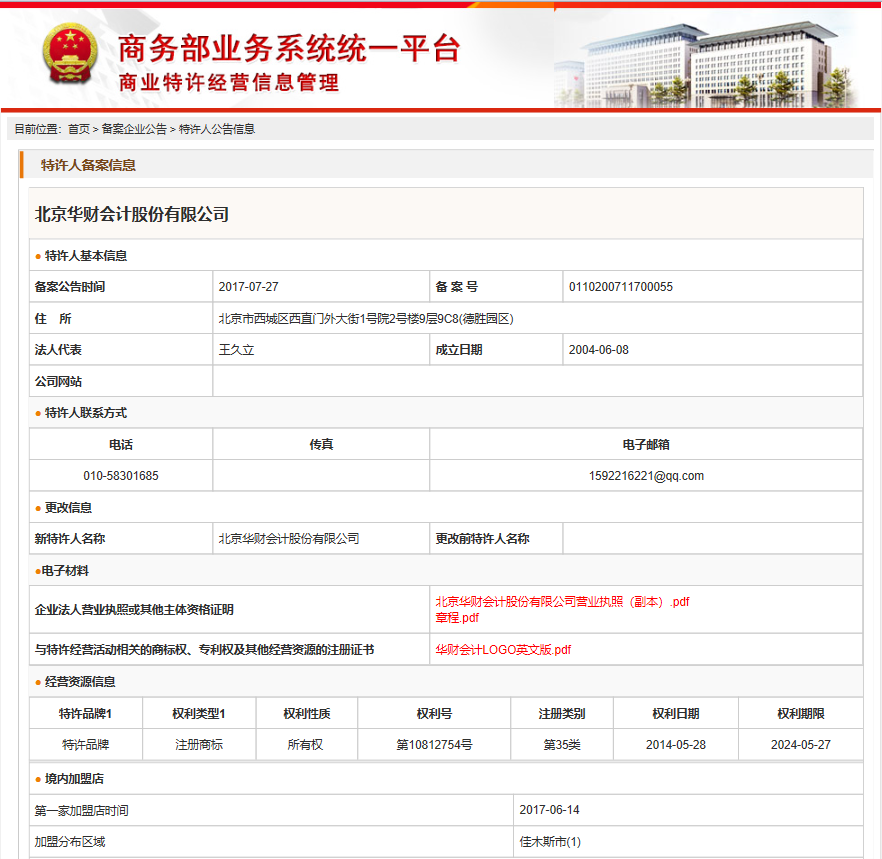Click the 更改信息 section label
Image resolution: width=882 pixels, height=859 pixels.
(68, 508)
